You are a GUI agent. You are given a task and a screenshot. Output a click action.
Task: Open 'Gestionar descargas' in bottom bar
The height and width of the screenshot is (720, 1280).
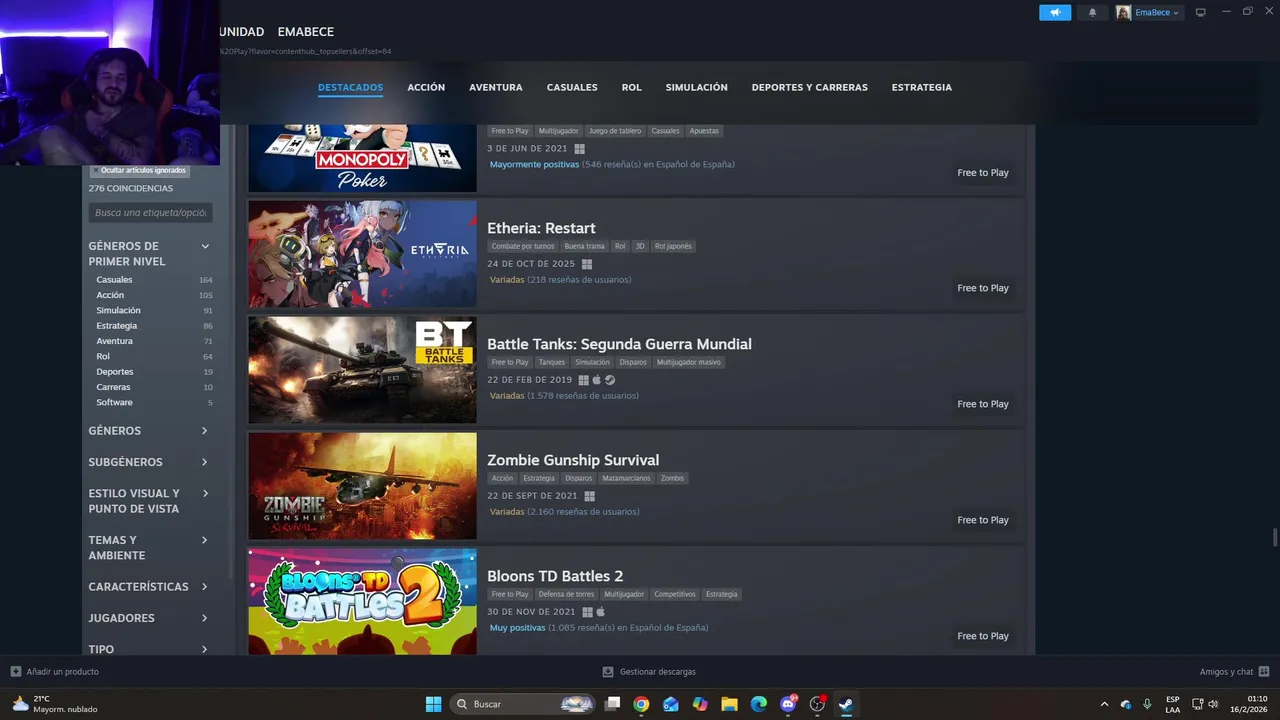[649, 672]
